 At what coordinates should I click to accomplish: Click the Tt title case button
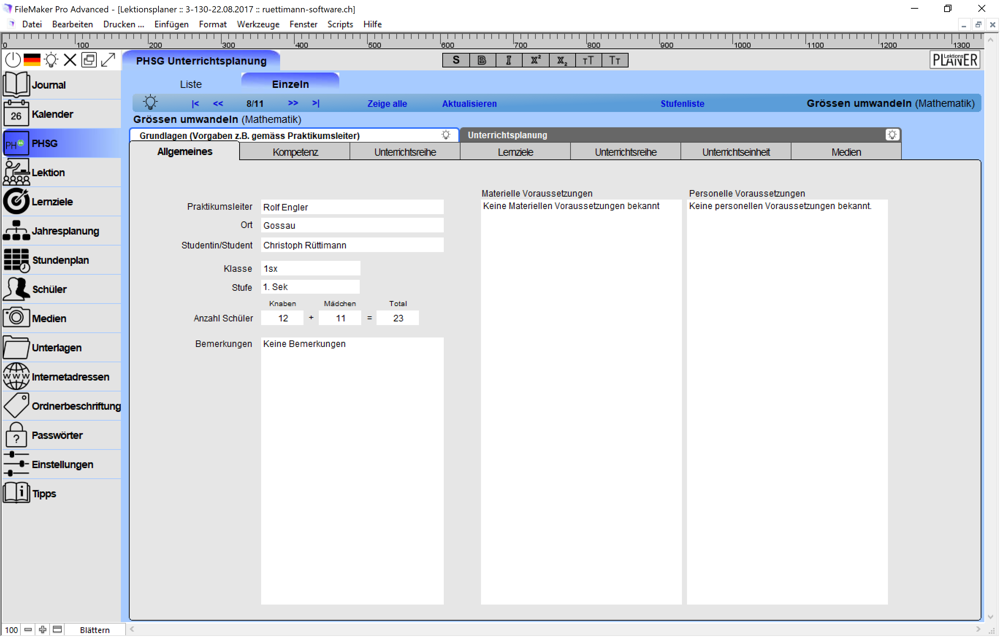click(x=615, y=60)
